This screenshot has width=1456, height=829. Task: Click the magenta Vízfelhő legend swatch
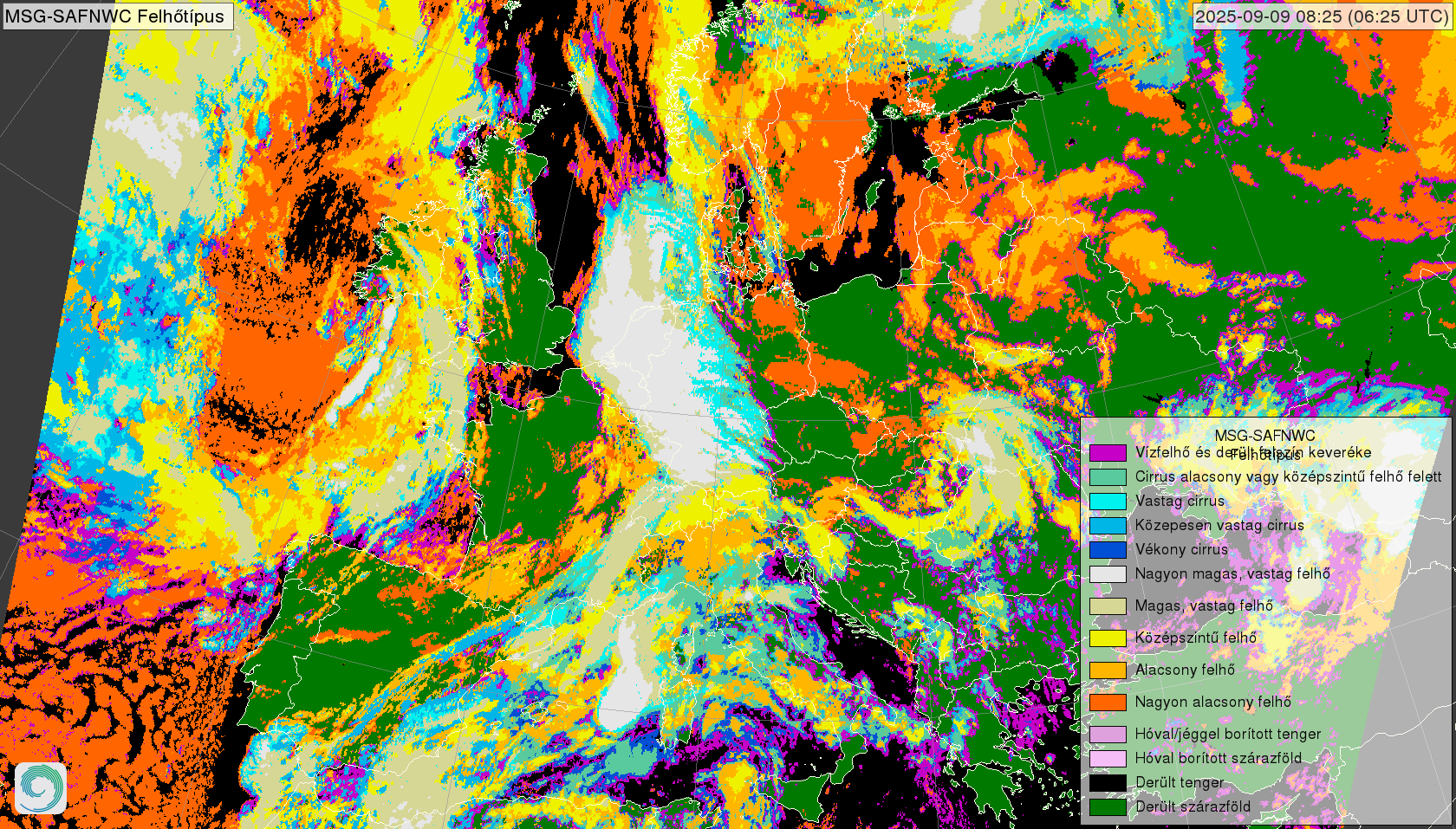point(1108,452)
